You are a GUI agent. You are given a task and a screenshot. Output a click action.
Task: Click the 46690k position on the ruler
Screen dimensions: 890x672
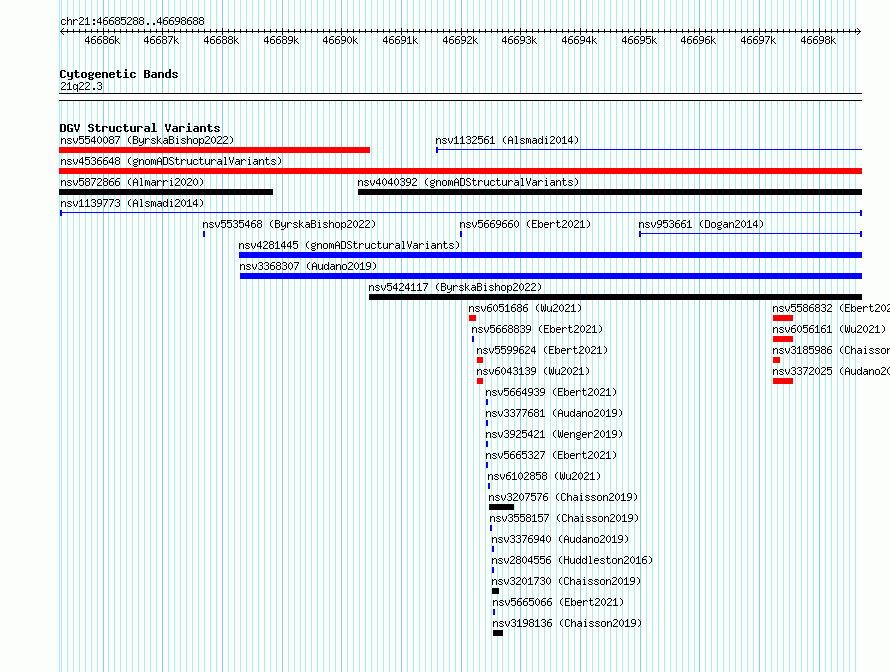(x=340, y=40)
